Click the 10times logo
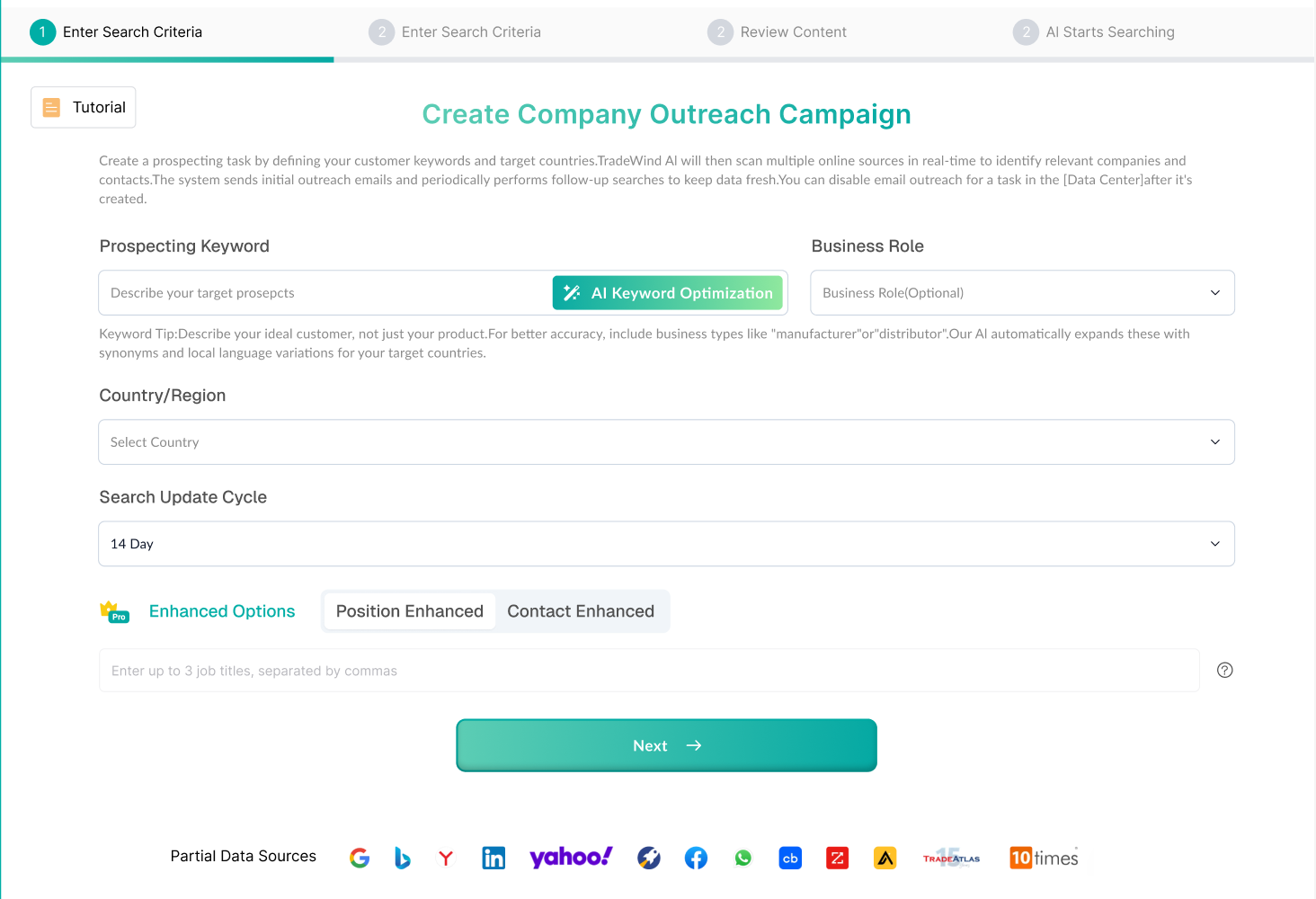This screenshot has width=1316, height=899. click(1044, 858)
